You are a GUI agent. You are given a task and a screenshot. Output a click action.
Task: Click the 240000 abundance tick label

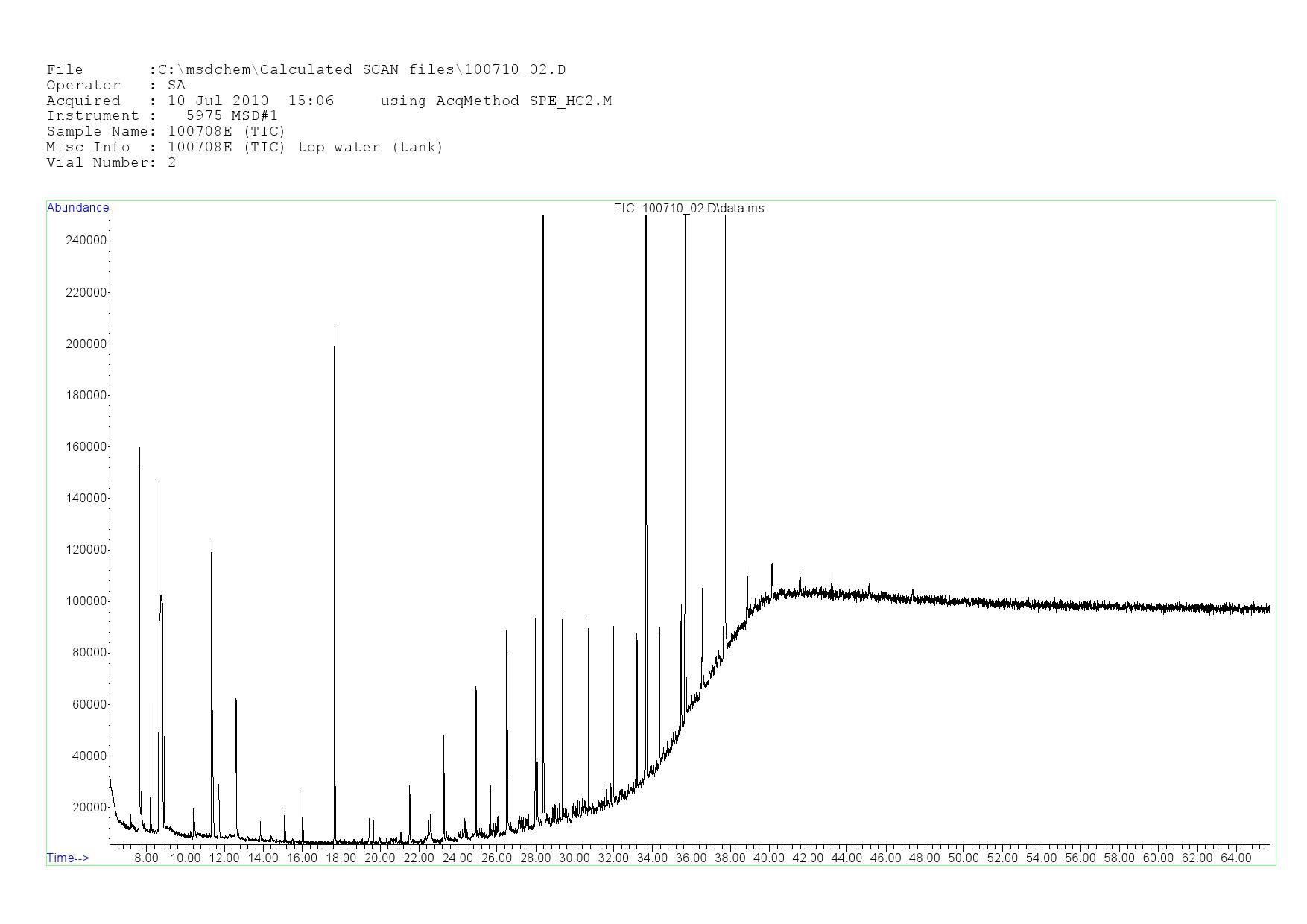tap(87, 241)
